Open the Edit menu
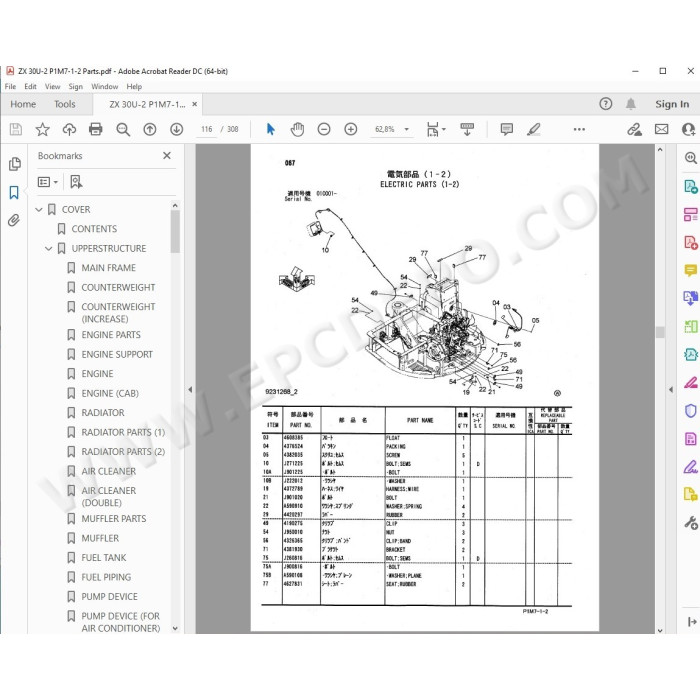The height and width of the screenshot is (700, 700). pyautogui.click(x=30, y=87)
